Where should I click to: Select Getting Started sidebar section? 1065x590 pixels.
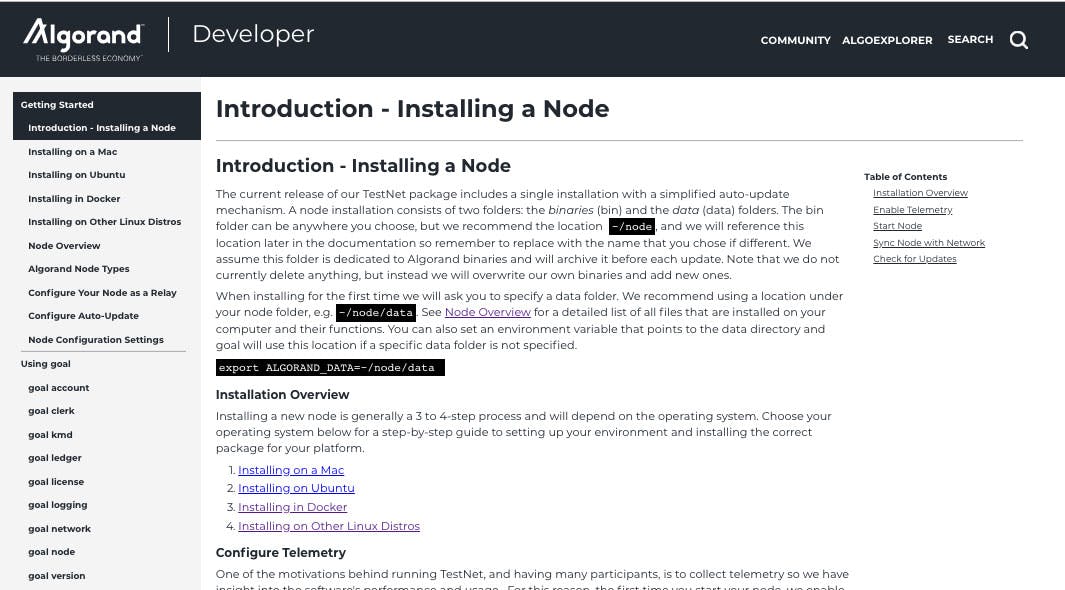57,105
